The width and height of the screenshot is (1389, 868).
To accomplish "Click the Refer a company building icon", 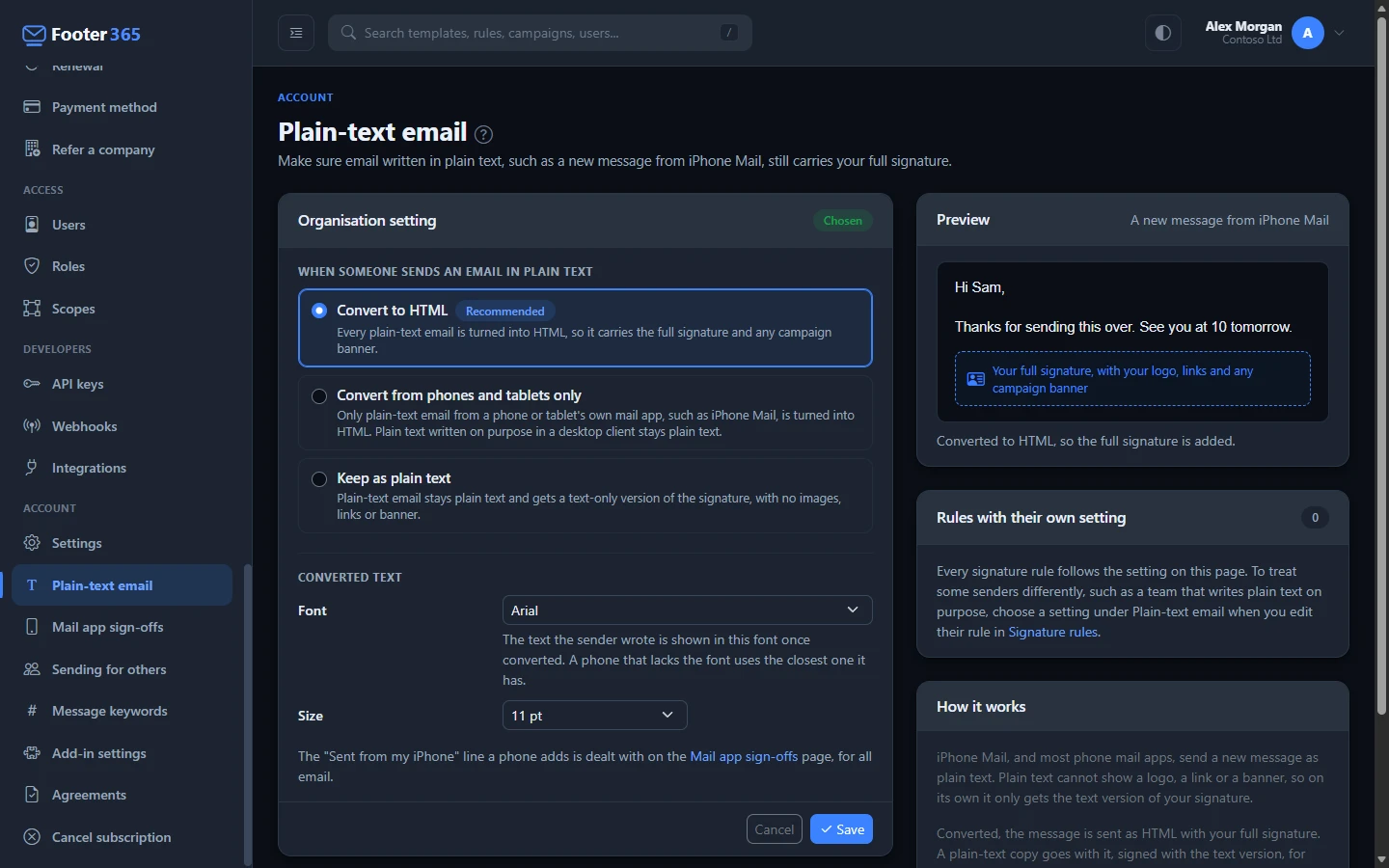I will [32, 149].
